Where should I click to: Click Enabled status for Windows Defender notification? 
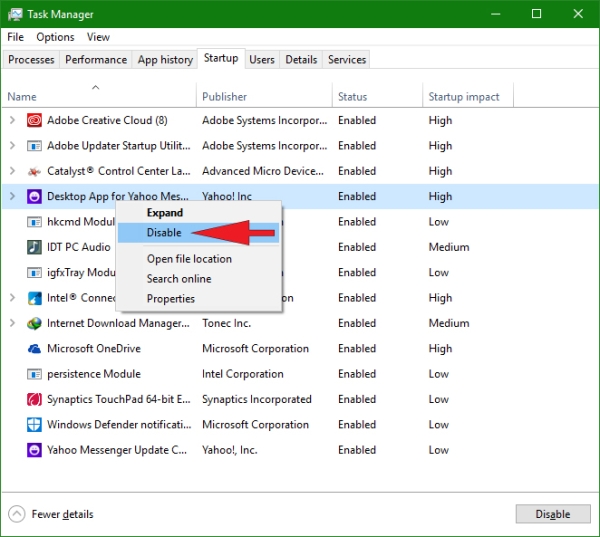click(x=357, y=425)
